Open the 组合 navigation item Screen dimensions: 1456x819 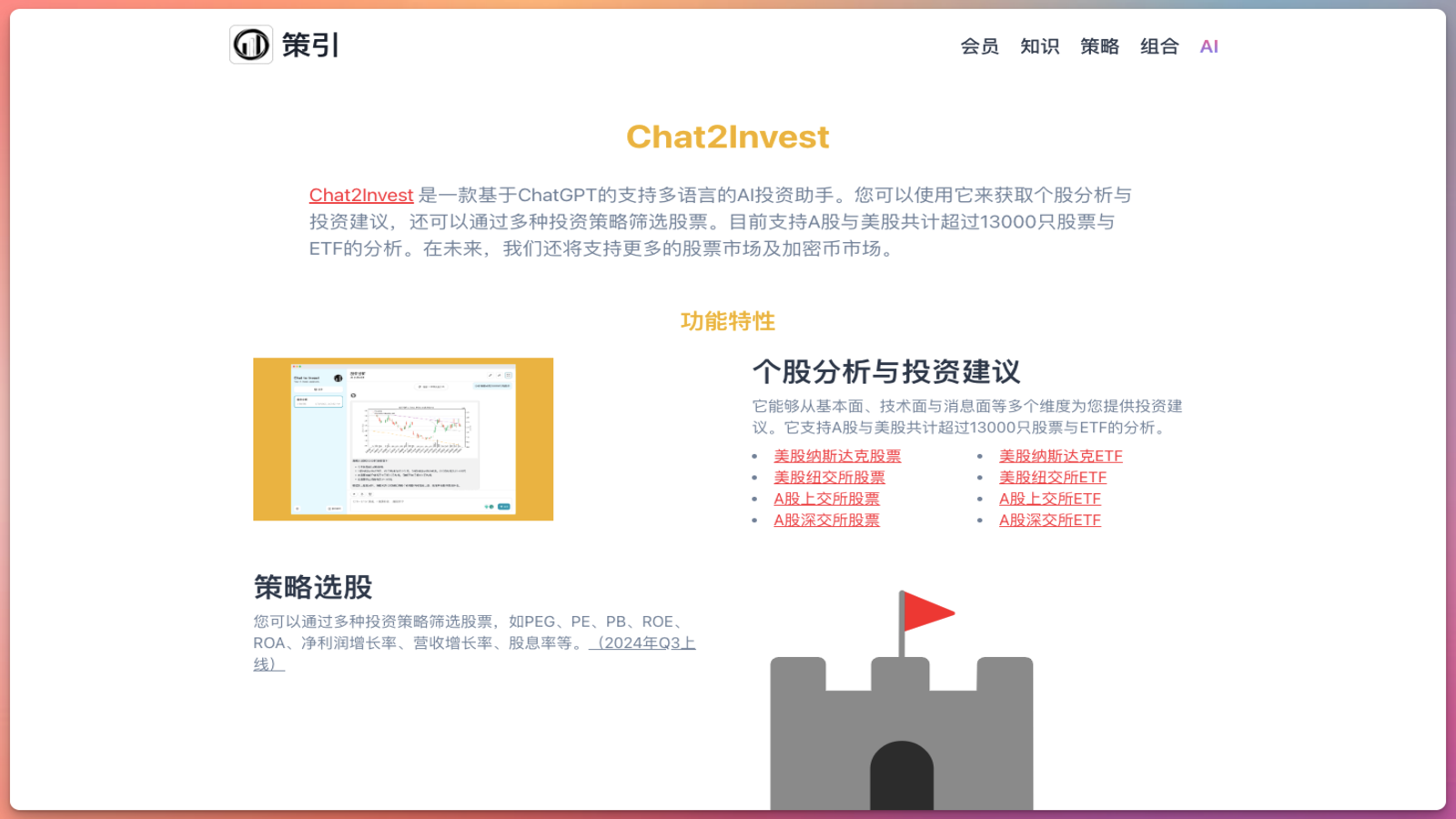click(1159, 45)
